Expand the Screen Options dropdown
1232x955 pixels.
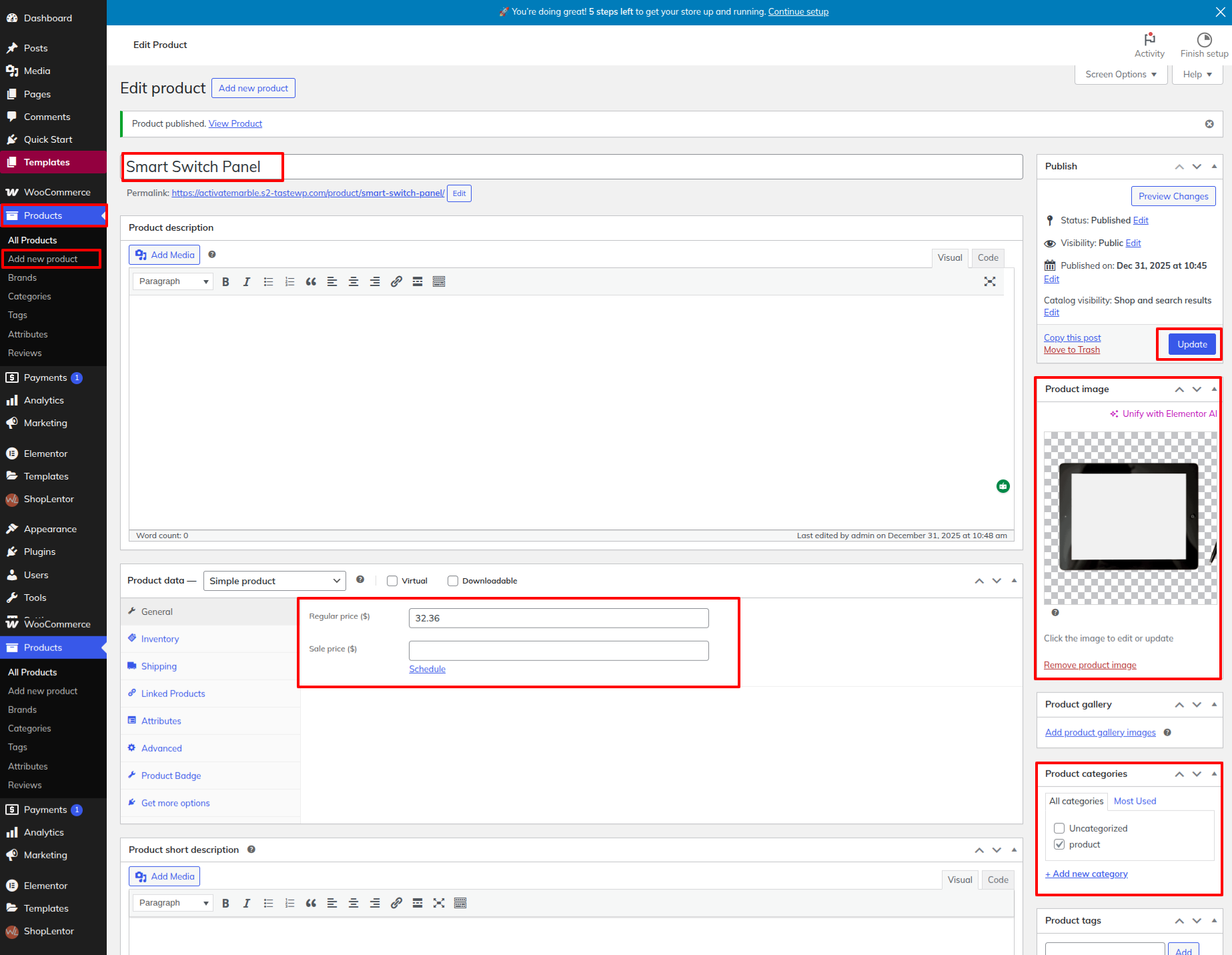pyautogui.click(x=1121, y=74)
